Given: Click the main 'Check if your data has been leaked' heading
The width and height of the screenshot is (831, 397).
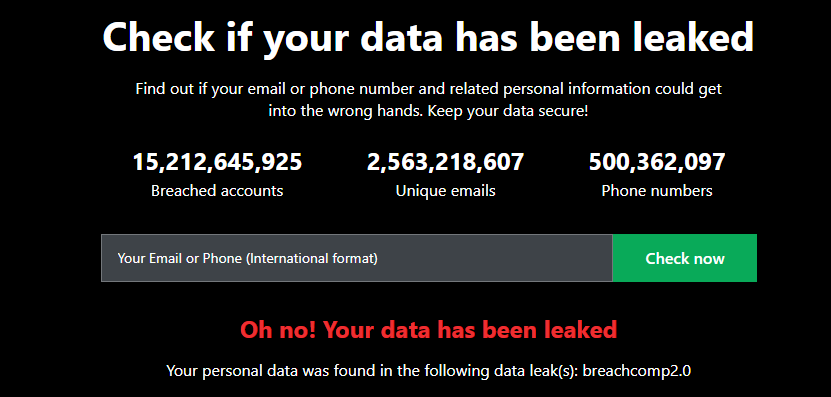Looking at the screenshot, I should (428, 36).
